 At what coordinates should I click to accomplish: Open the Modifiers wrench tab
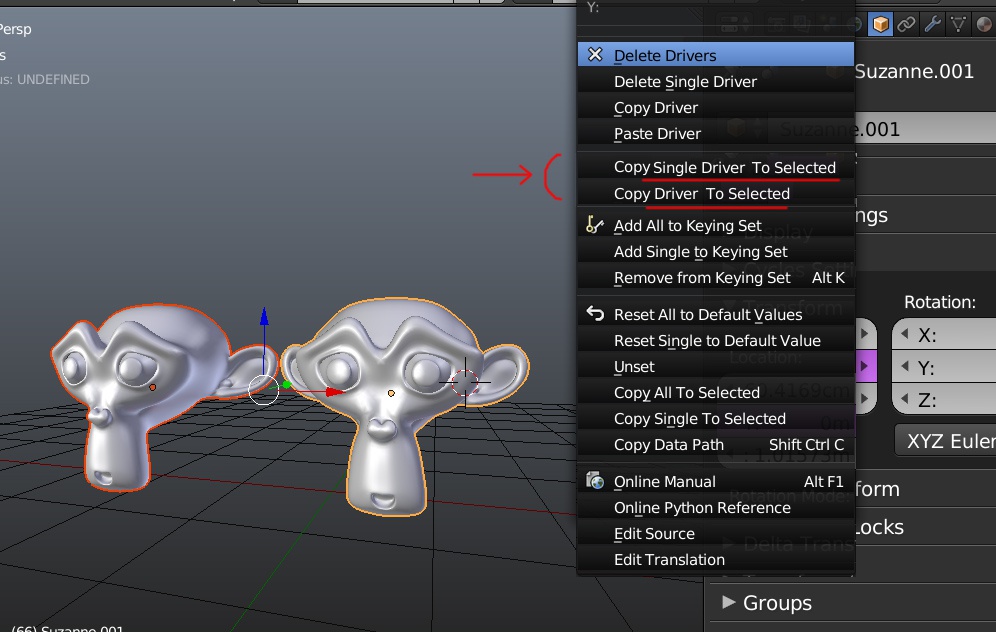point(932,25)
